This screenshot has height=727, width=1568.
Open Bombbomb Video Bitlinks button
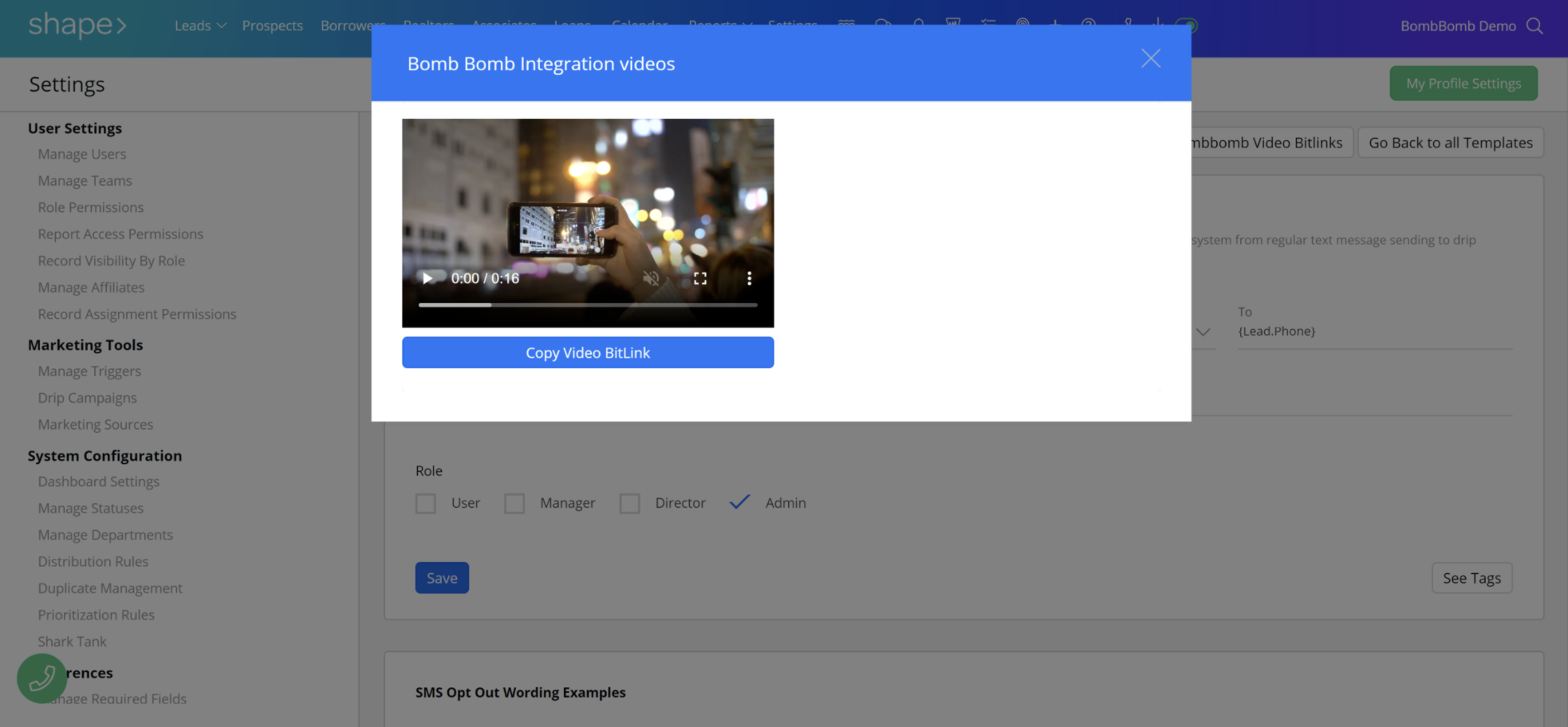(1271, 143)
